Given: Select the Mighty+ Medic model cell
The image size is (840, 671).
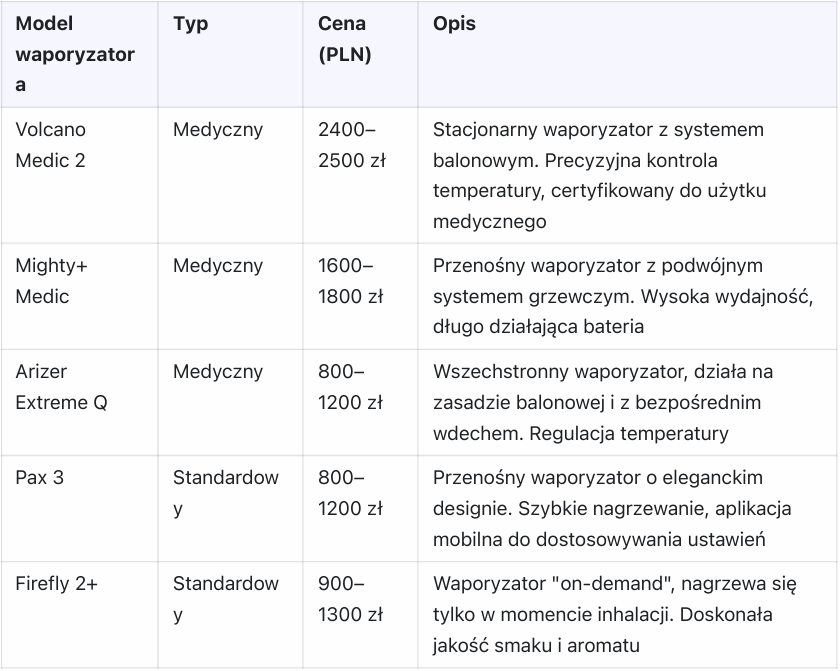Looking at the screenshot, I should pos(42,281).
